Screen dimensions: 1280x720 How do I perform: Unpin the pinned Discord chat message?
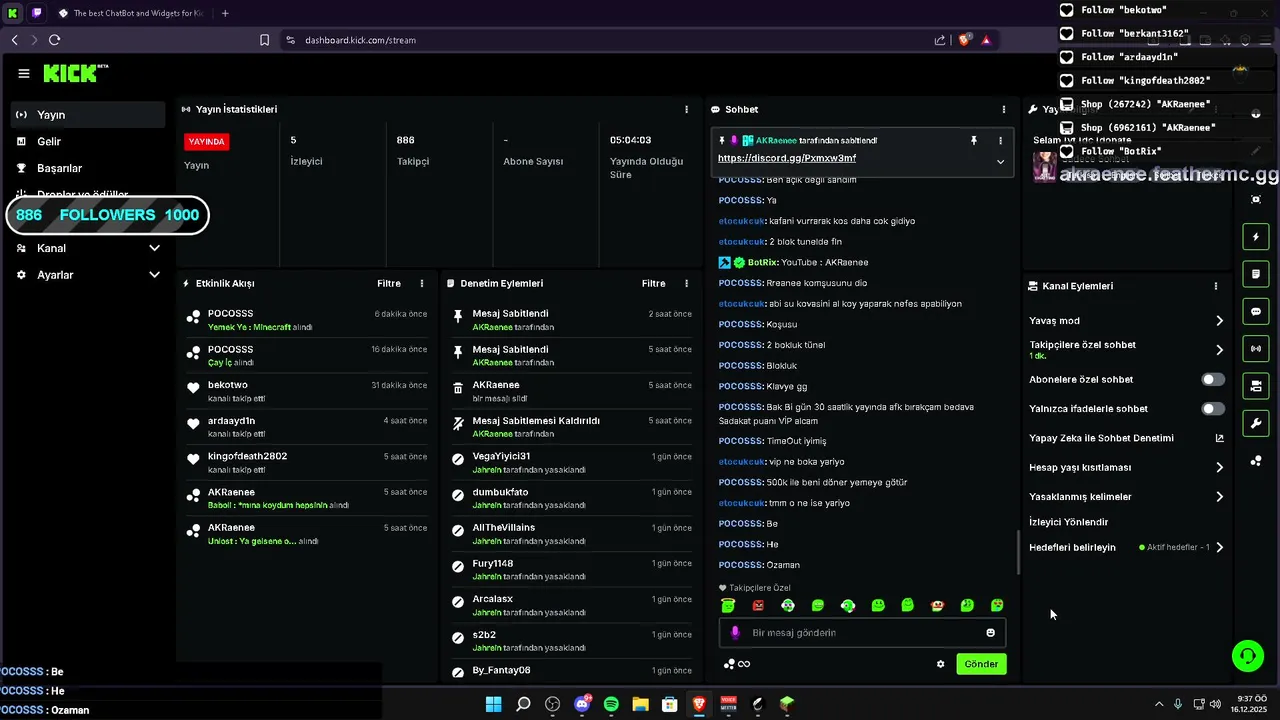pos(973,141)
